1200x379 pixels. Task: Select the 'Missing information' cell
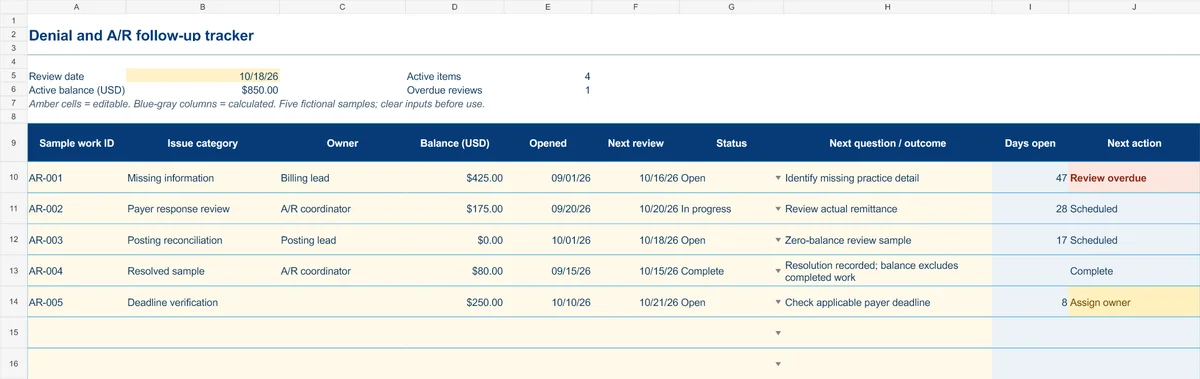(x=203, y=178)
